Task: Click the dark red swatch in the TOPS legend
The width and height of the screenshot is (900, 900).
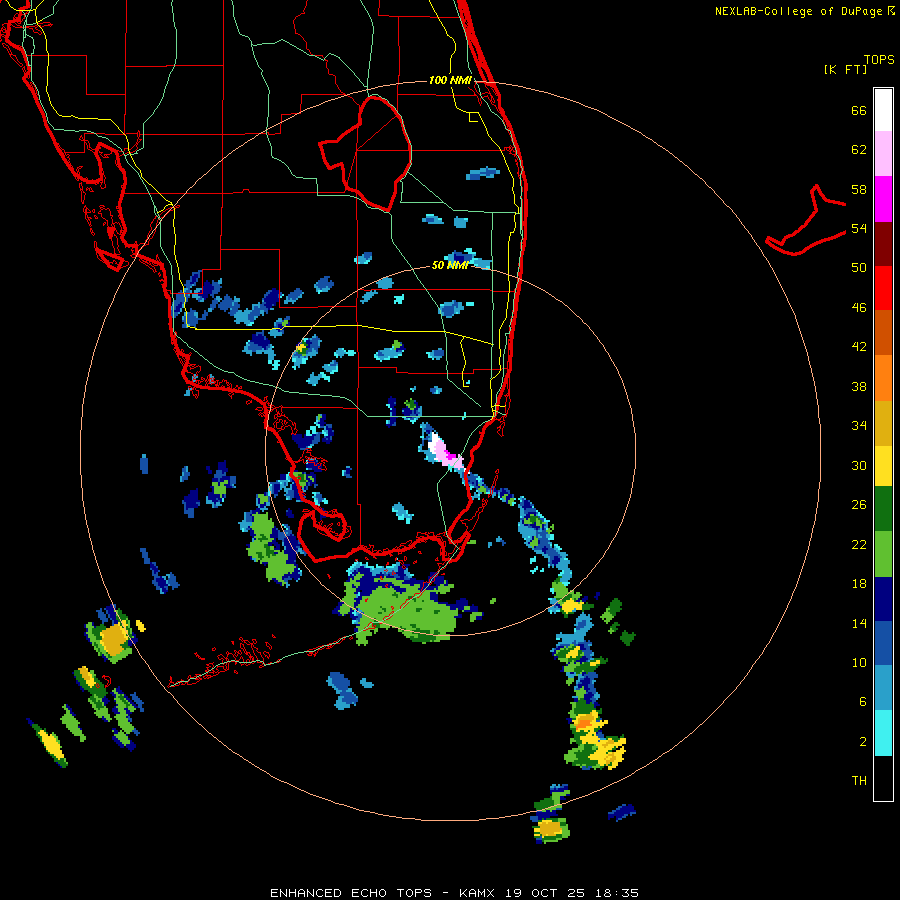Action: (883, 244)
